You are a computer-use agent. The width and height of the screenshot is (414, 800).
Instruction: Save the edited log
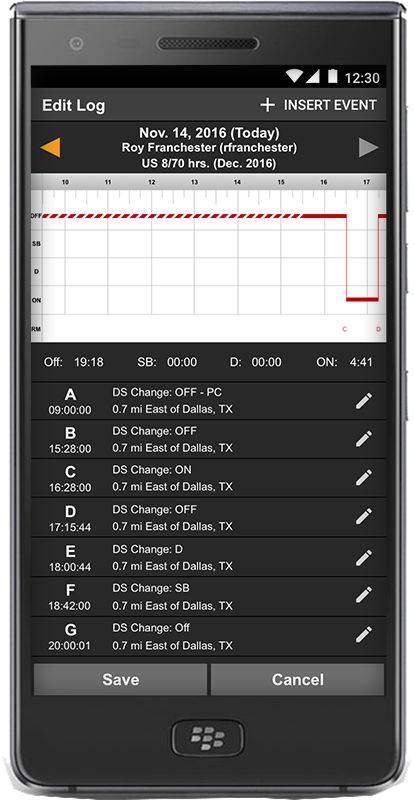click(x=120, y=680)
